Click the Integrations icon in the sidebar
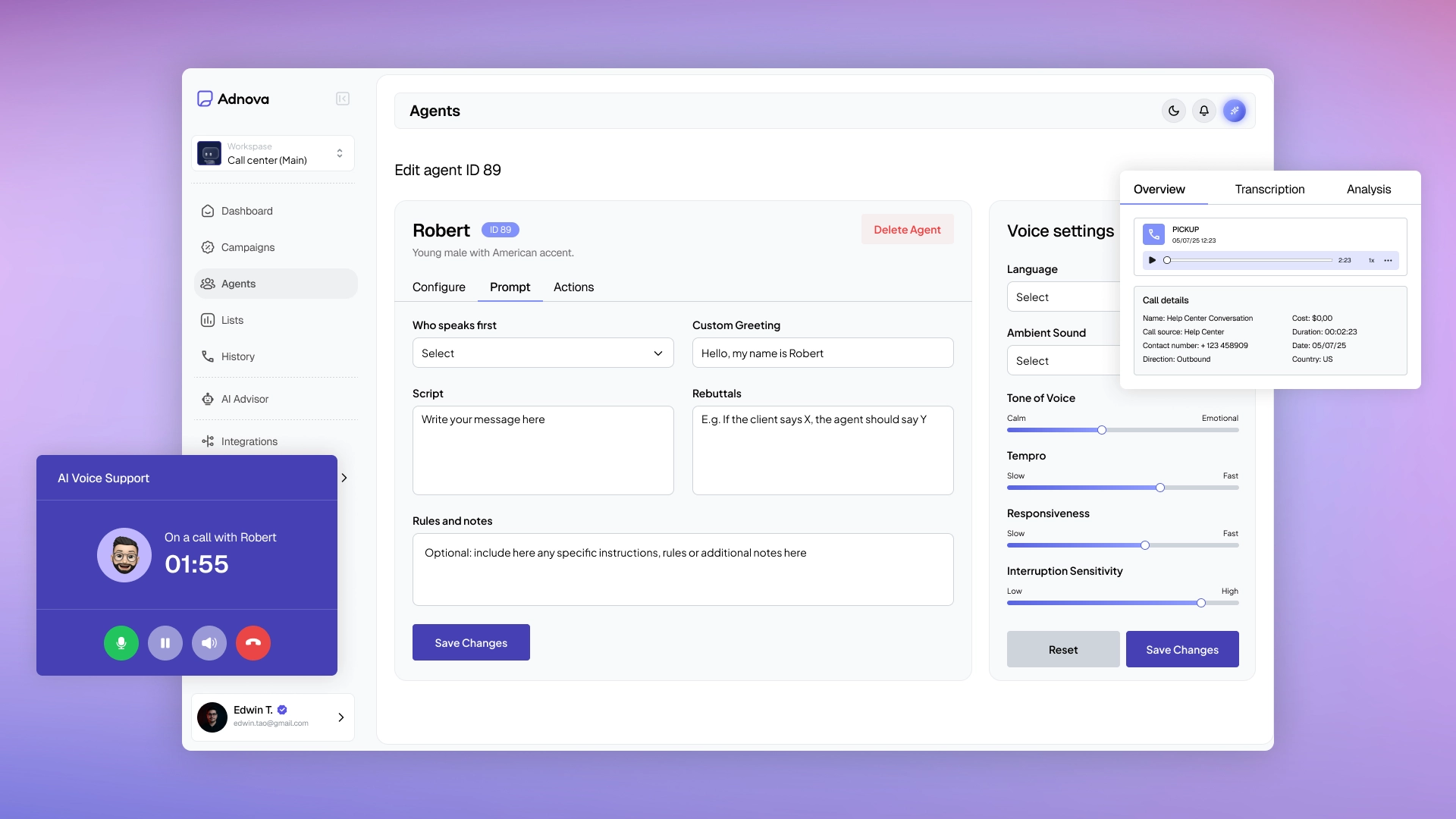 click(208, 441)
